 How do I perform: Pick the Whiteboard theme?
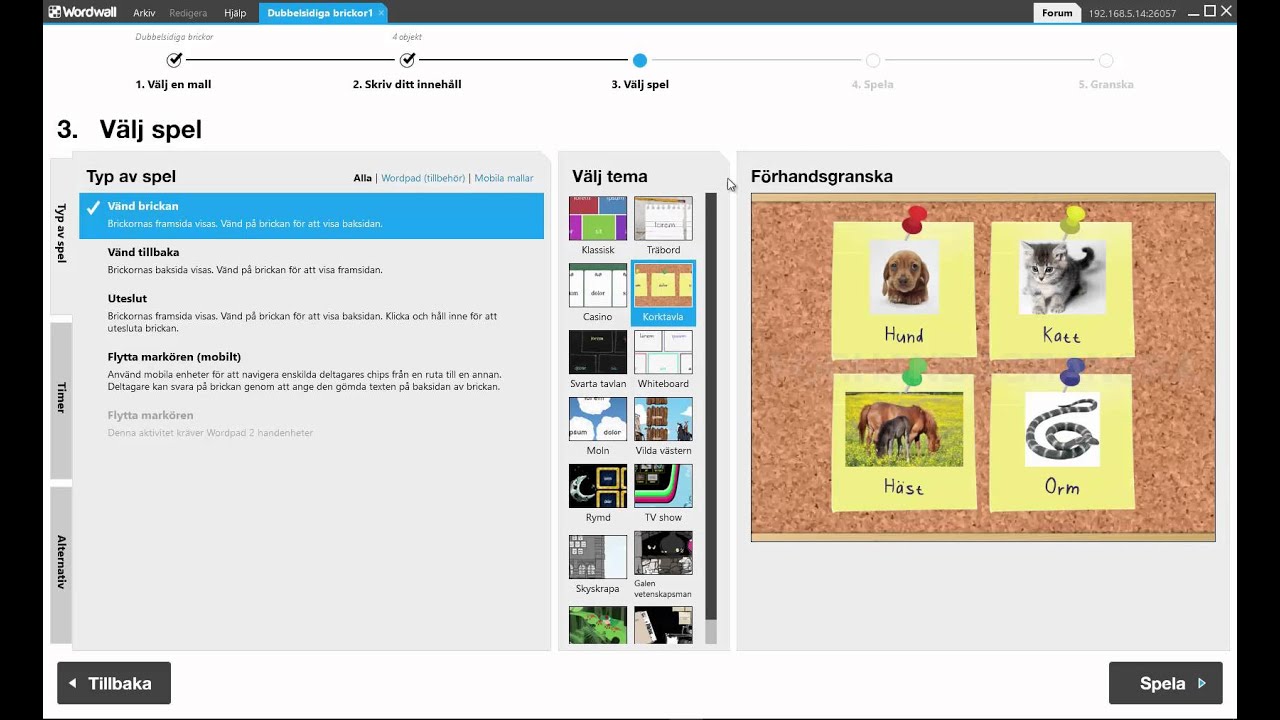click(663, 352)
